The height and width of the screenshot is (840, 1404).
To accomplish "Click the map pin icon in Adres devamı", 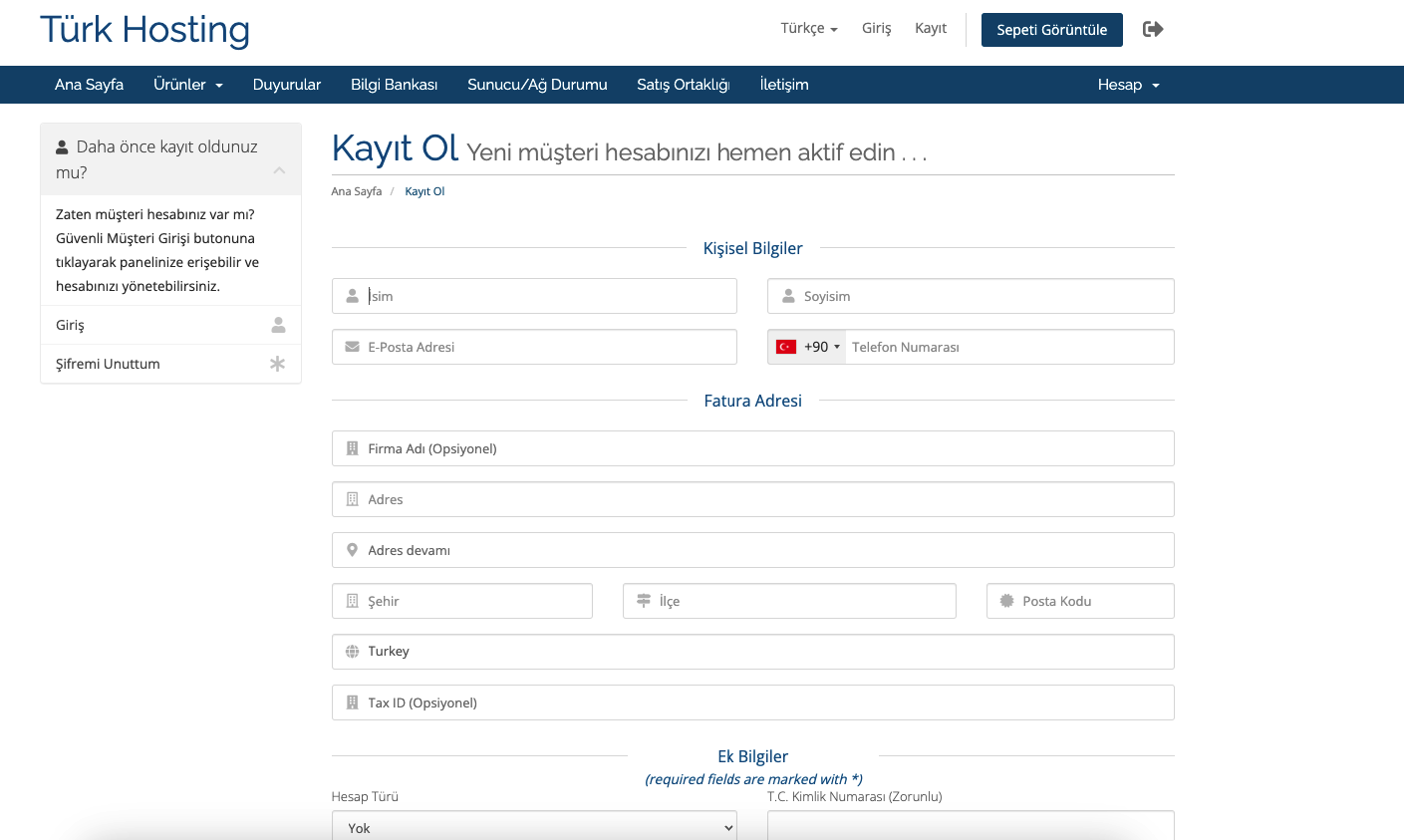I will click(x=352, y=549).
